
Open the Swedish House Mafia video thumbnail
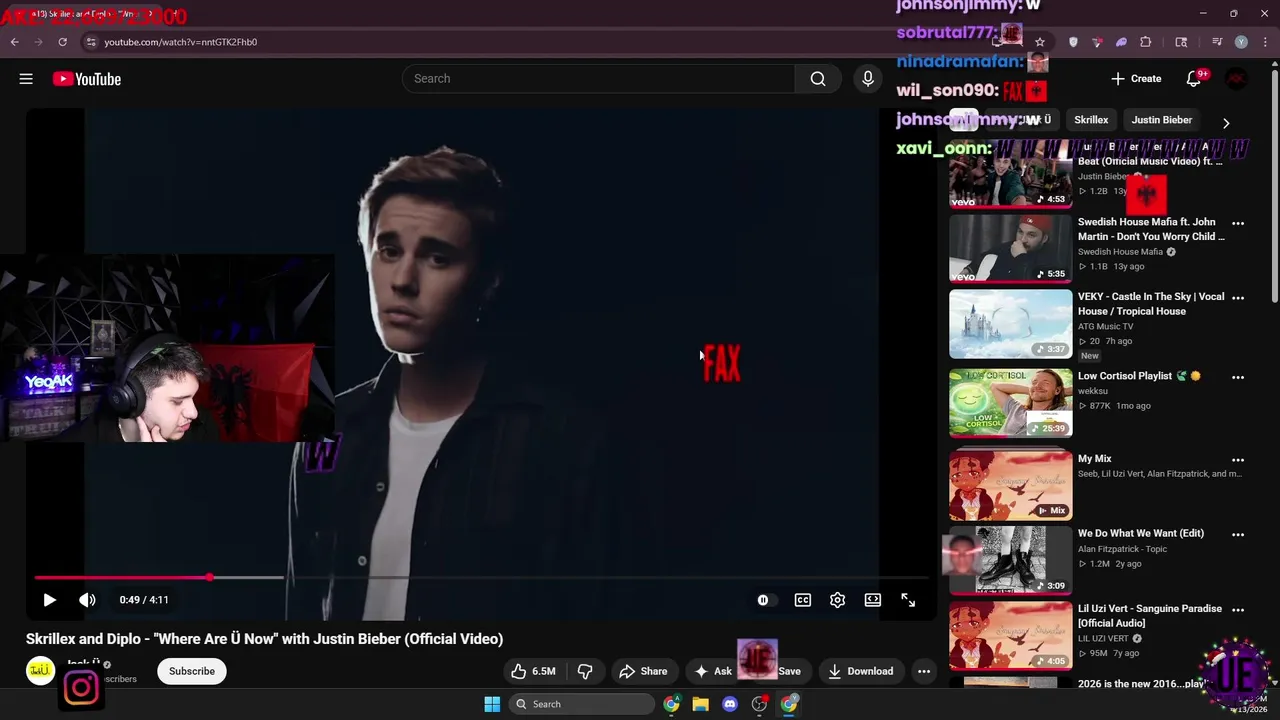(x=1010, y=249)
